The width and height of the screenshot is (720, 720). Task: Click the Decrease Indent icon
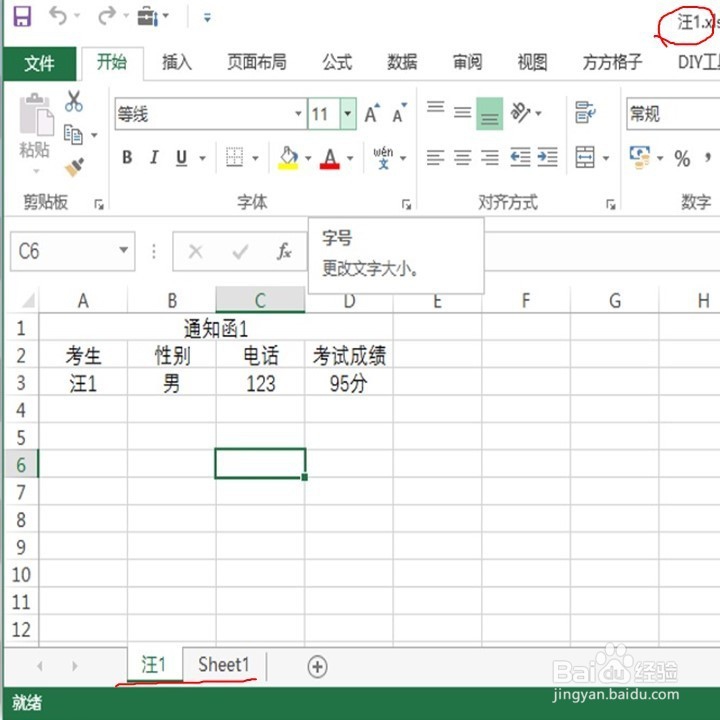520,158
